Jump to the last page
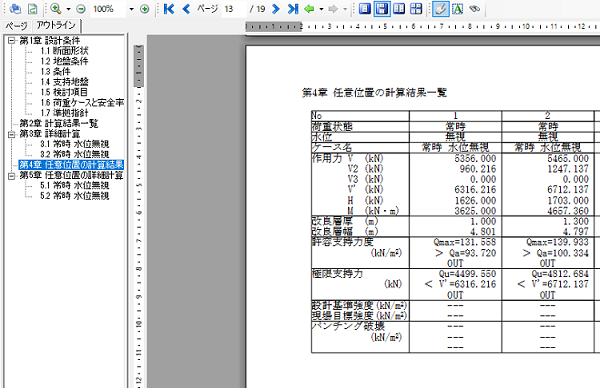This screenshot has width=600, height=388. point(293,9)
